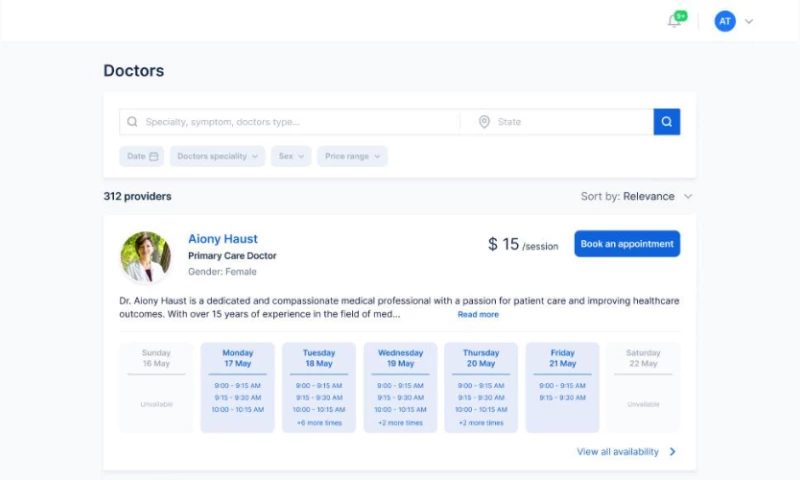Open the notifications bell icon
Image resolution: width=800 pixels, height=480 pixels.
pyautogui.click(x=674, y=21)
